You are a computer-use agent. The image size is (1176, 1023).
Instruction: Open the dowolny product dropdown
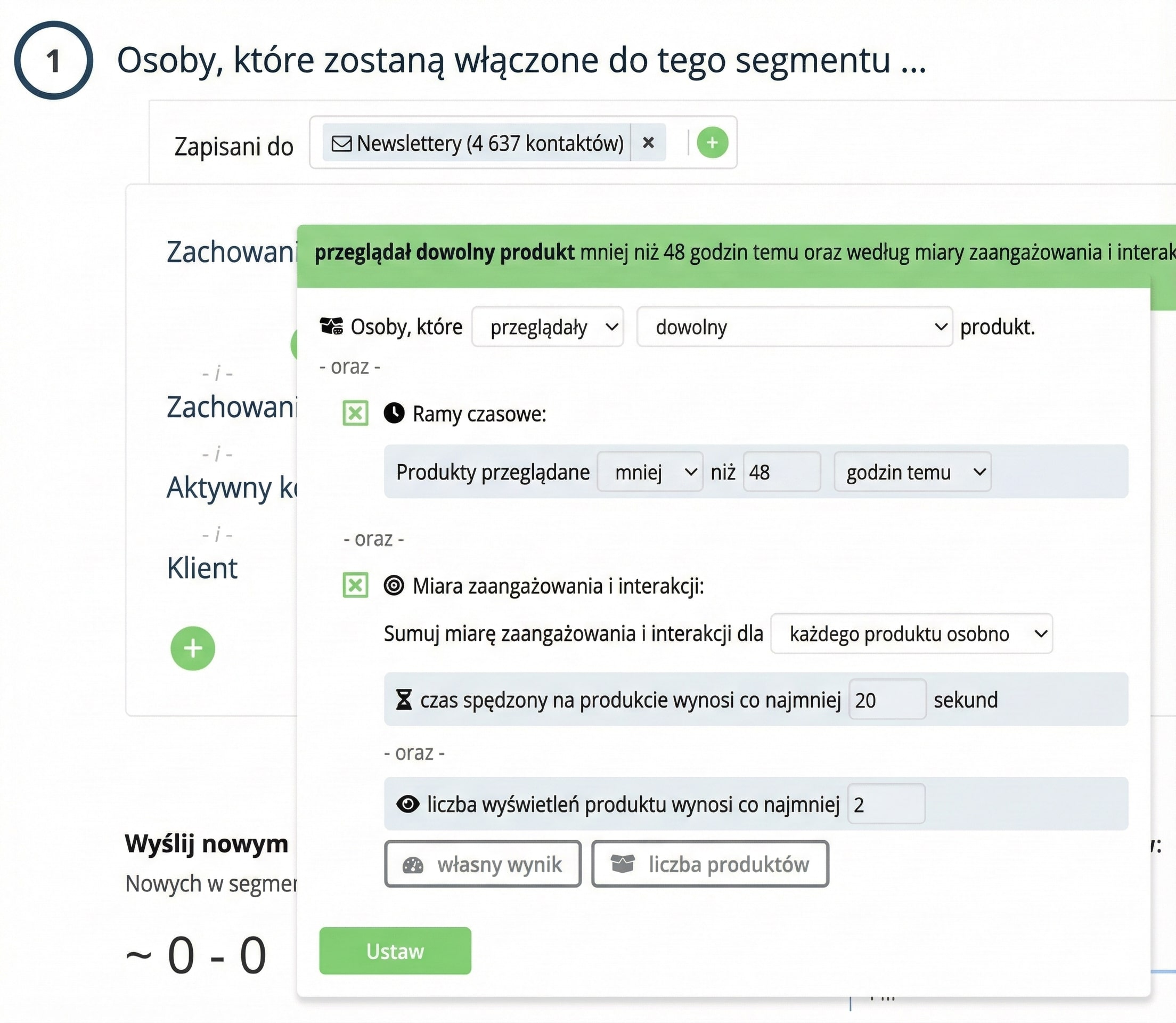[794, 327]
